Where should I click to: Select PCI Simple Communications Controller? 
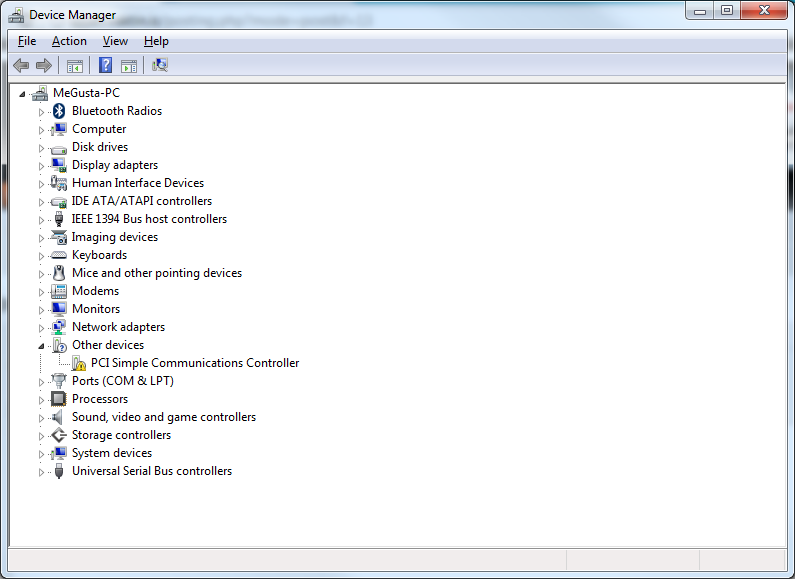(x=195, y=363)
